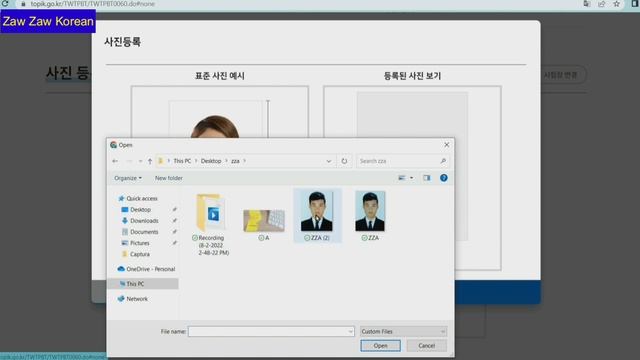Go forward in the Open dialog
640x360 pixels.
click(129, 161)
